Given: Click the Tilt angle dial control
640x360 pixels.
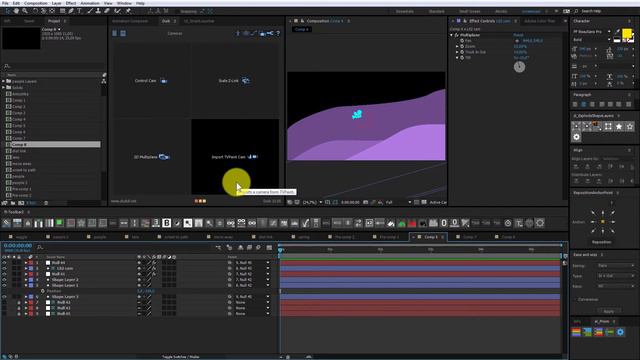Looking at the screenshot, I should [x=519, y=67].
